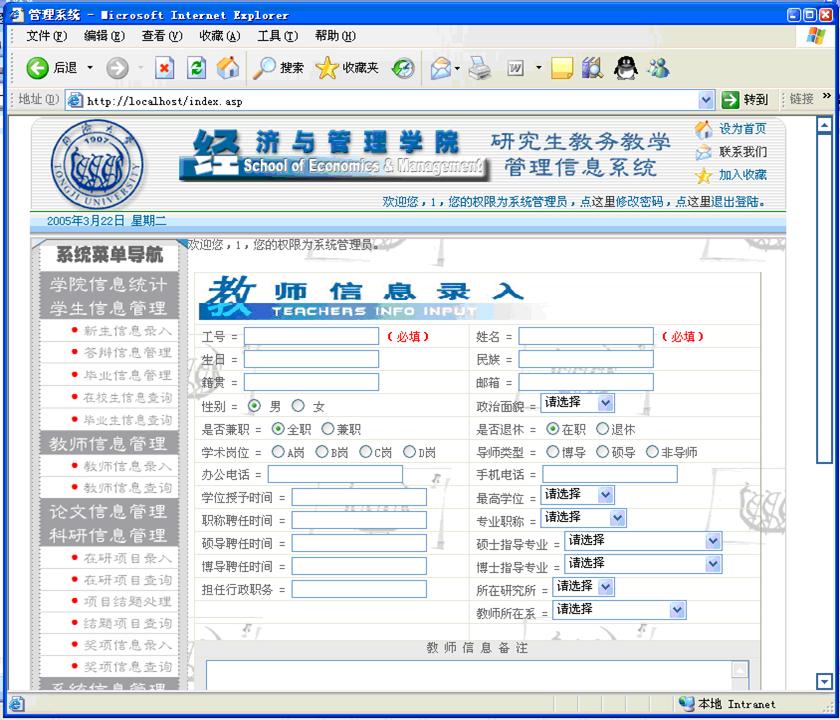Choose 兼职 part-time radio option
Image resolution: width=840 pixels, height=720 pixels.
pyautogui.click(x=328, y=429)
